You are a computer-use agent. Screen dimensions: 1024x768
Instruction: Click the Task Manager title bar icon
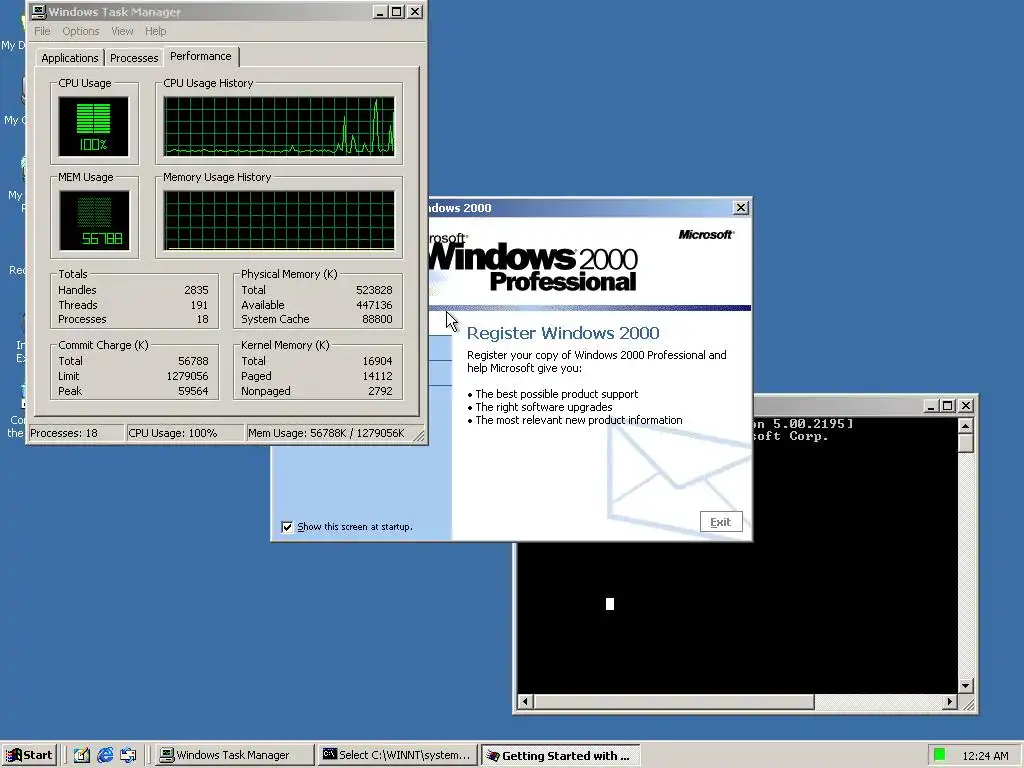39,12
